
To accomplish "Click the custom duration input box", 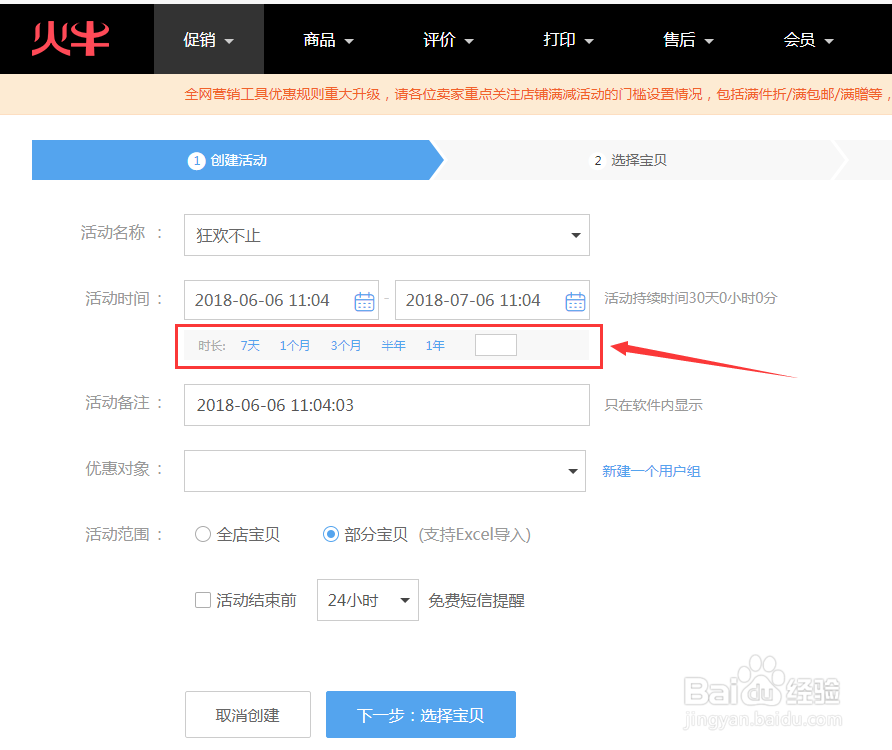I will click(495, 345).
